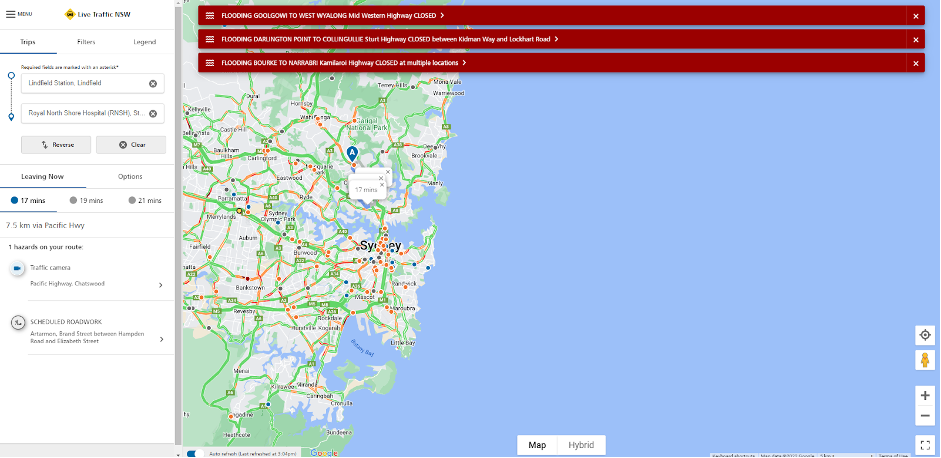This screenshot has height=458, width=941.
Task: Click the Reverse trip button
Action: pos(56,145)
